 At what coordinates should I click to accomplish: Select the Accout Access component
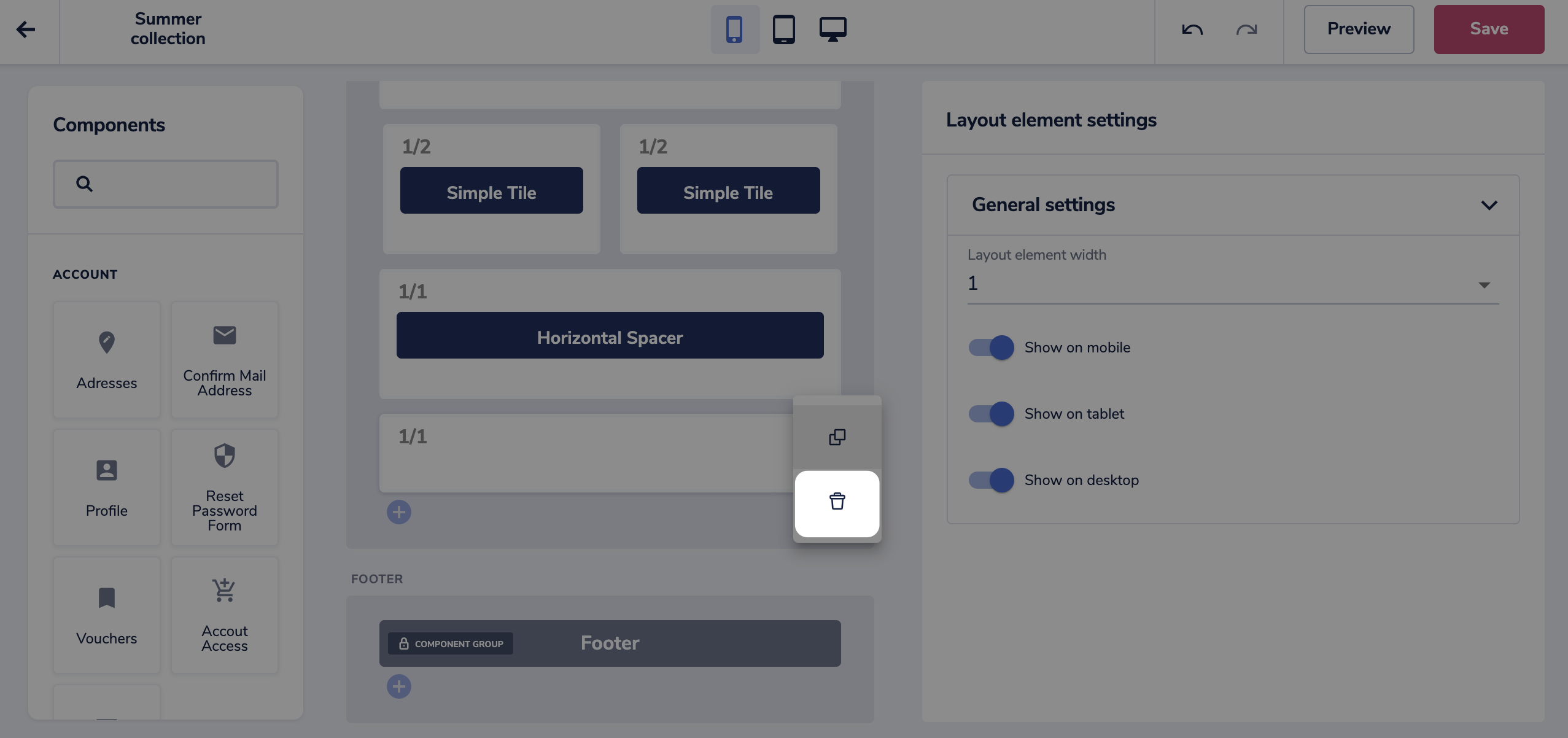tap(225, 615)
